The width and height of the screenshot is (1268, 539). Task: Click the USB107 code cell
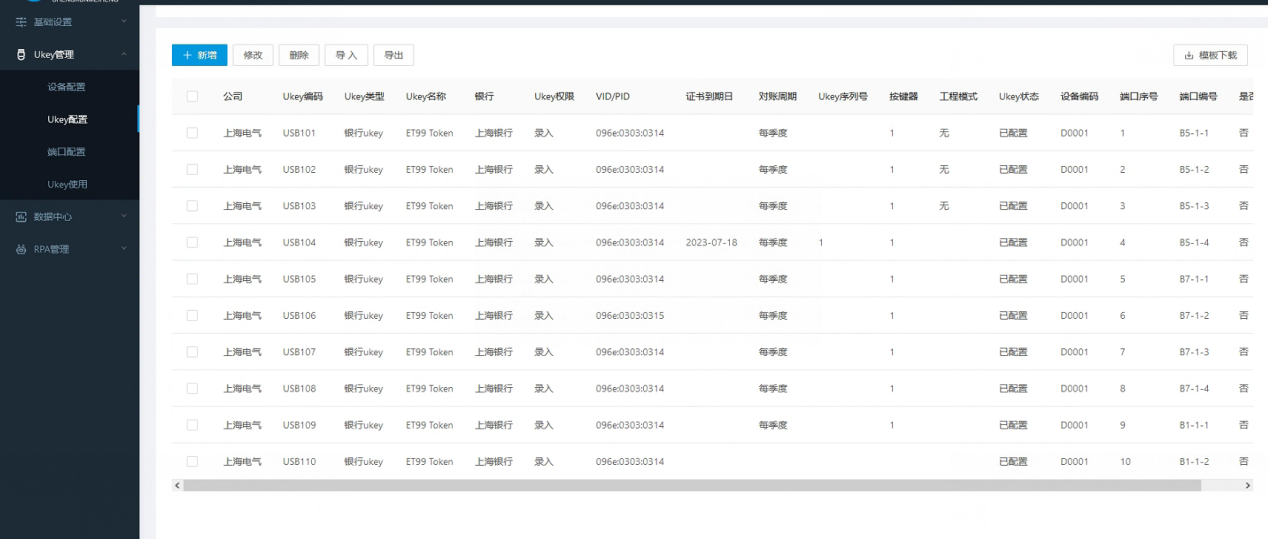click(299, 352)
